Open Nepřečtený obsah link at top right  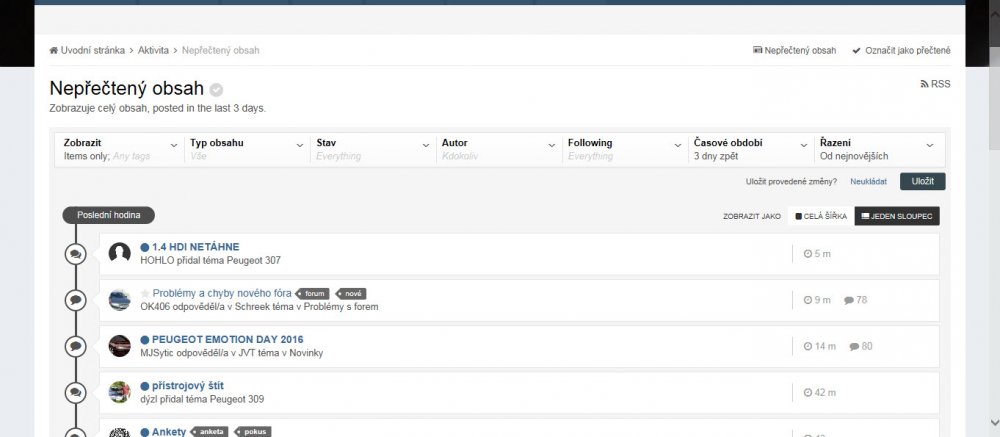coord(795,50)
